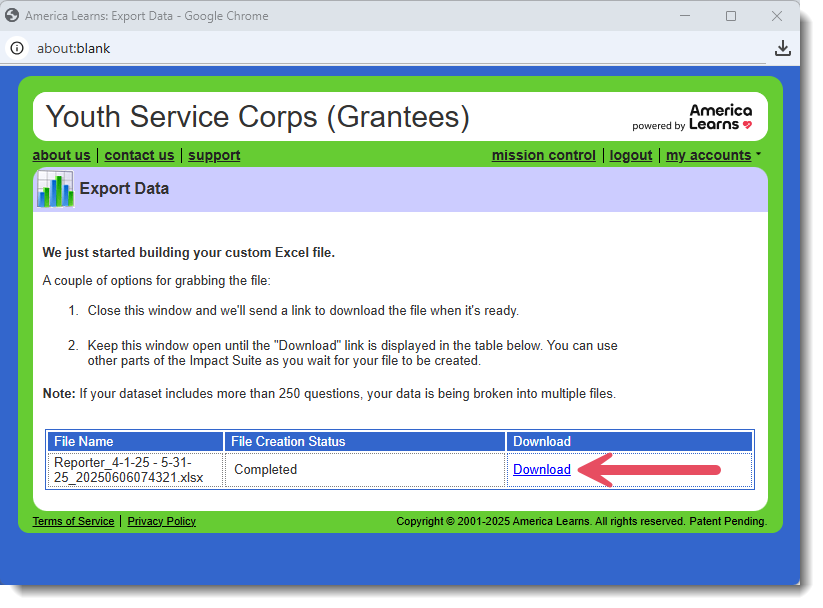The width and height of the screenshot is (823, 608).
Task: Click the Download link for the Reporter file
Action: 541,469
